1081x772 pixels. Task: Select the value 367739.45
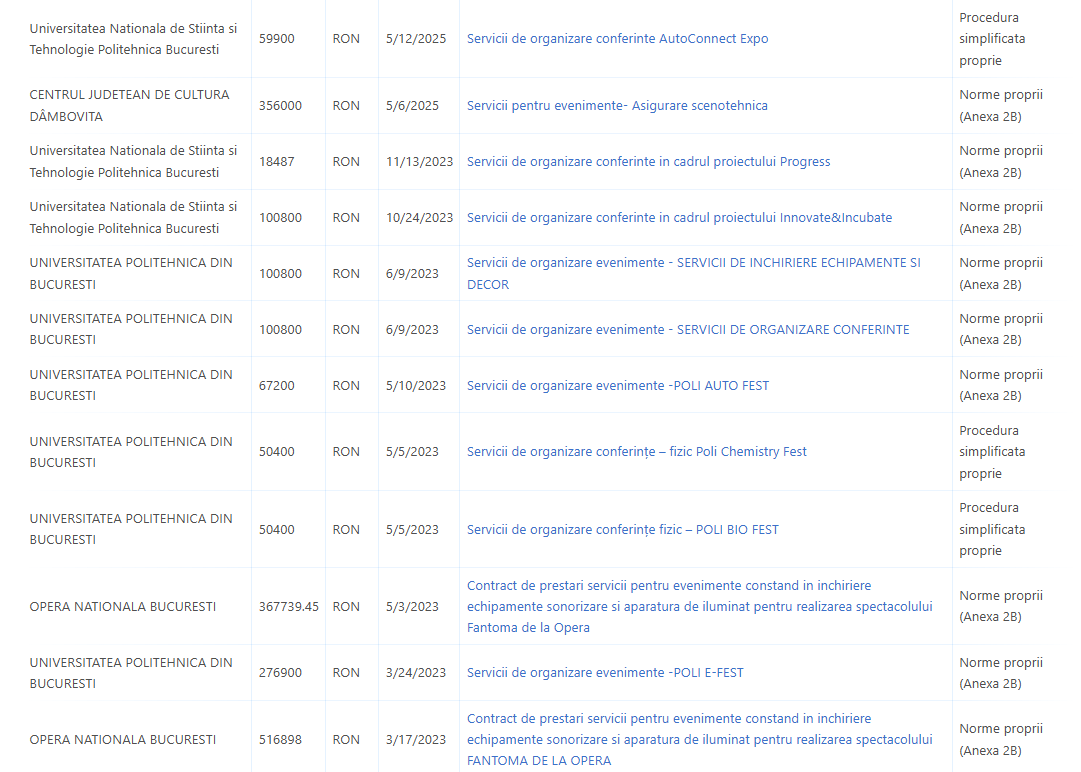(x=289, y=607)
